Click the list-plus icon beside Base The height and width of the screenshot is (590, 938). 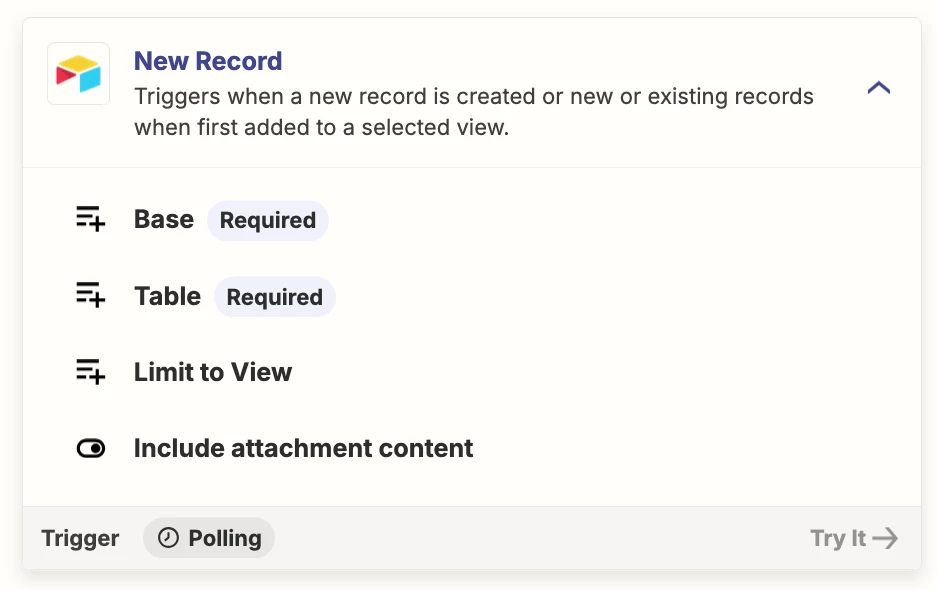click(x=90, y=218)
